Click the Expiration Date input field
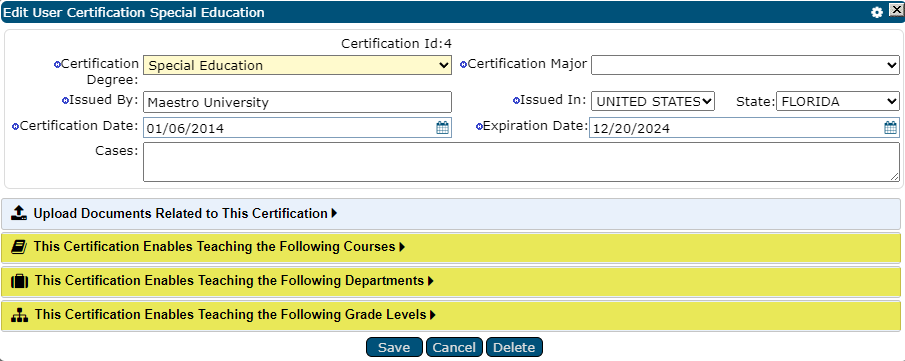 click(x=744, y=128)
